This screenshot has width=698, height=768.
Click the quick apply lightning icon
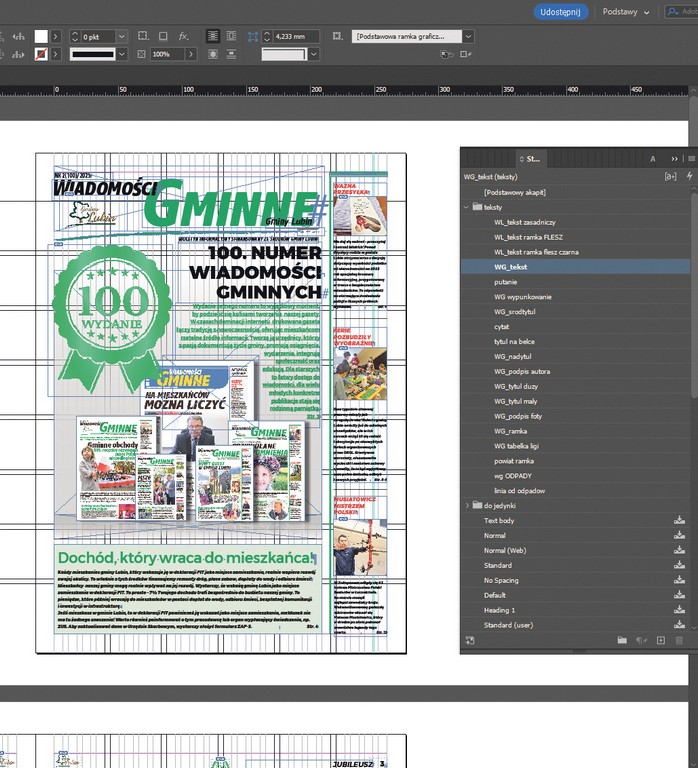[689, 176]
